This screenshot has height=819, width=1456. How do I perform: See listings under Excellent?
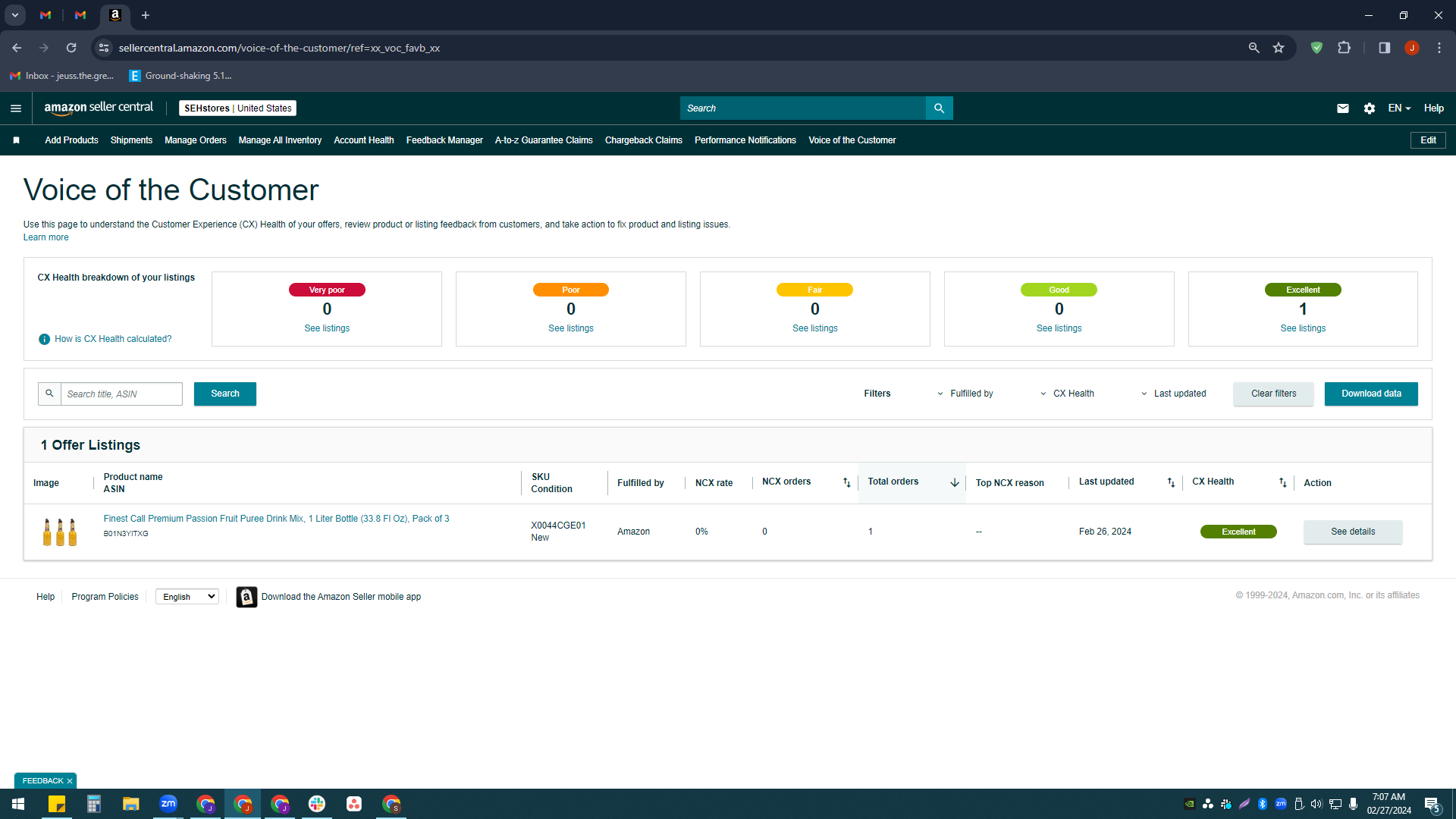[1303, 328]
